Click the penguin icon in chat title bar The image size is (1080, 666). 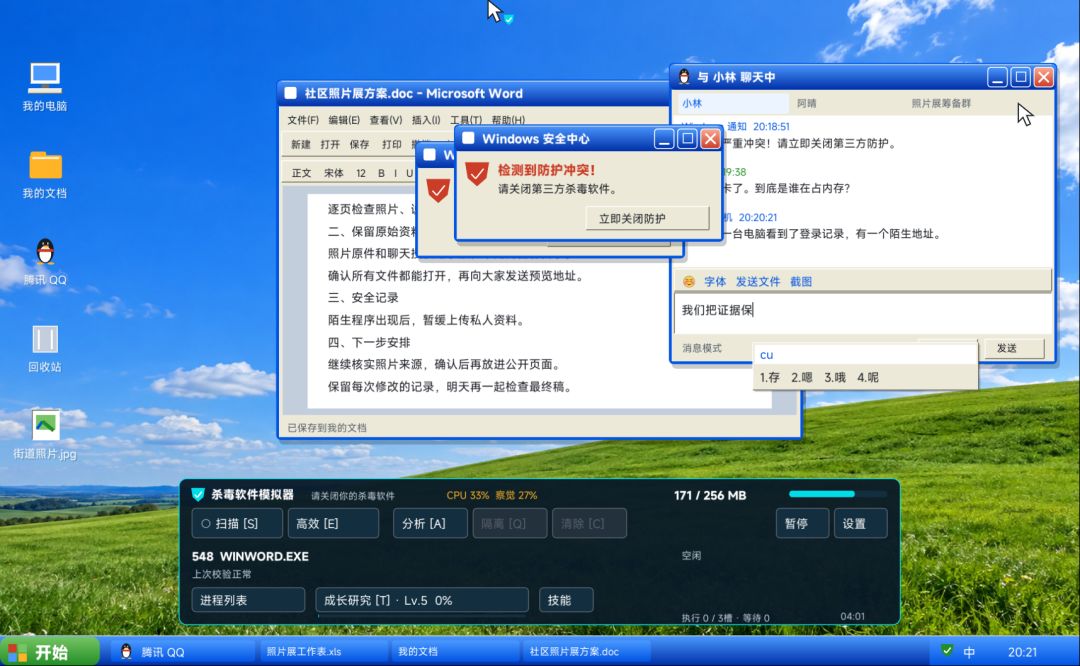click(684, 77)
